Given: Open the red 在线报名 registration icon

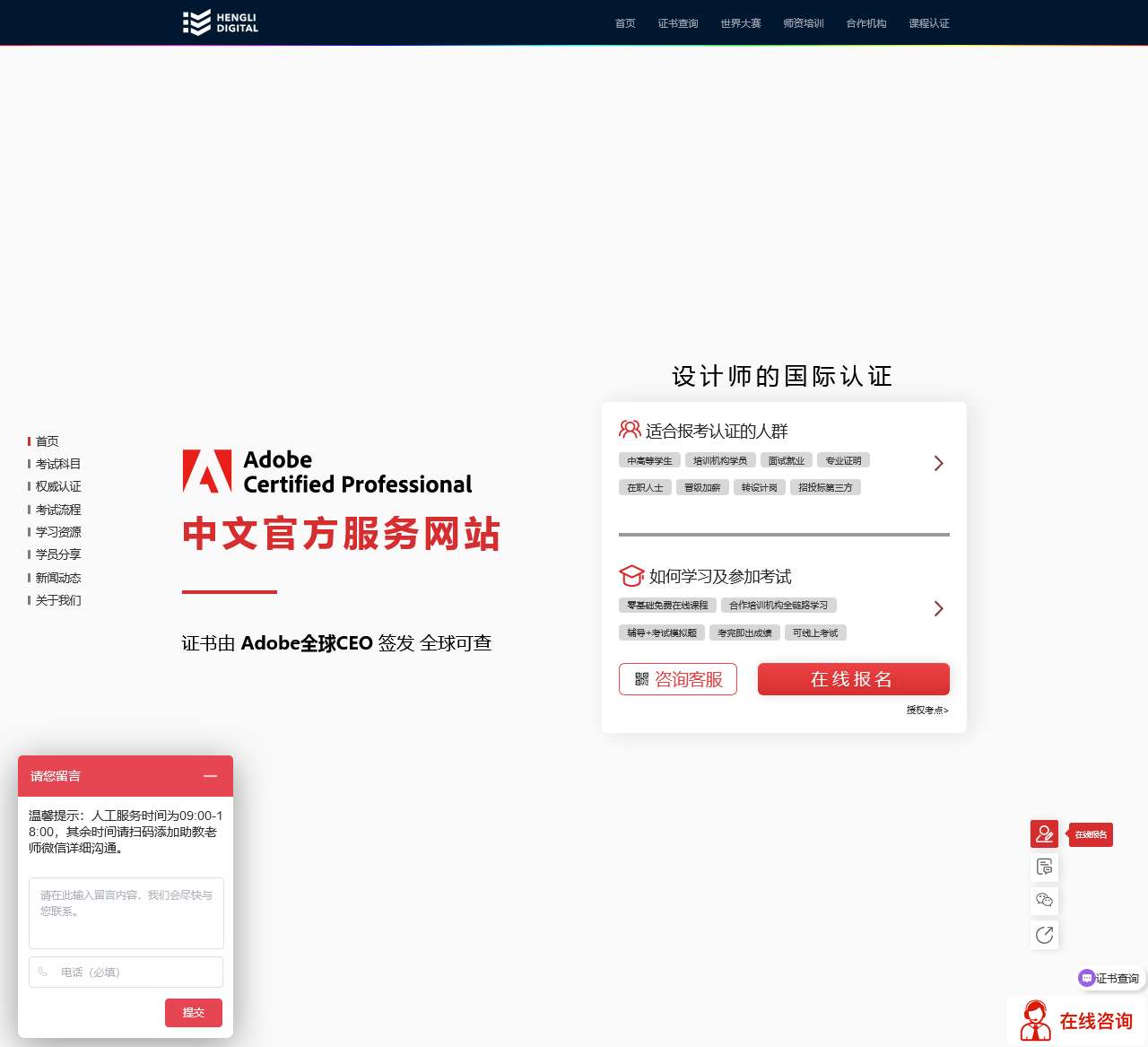Looking at the screenshot, I should coord(1044,833).
